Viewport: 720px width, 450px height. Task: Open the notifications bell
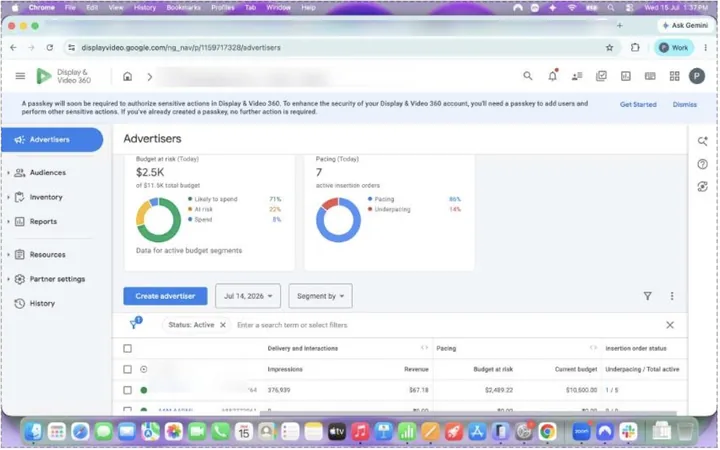[553, 76]
